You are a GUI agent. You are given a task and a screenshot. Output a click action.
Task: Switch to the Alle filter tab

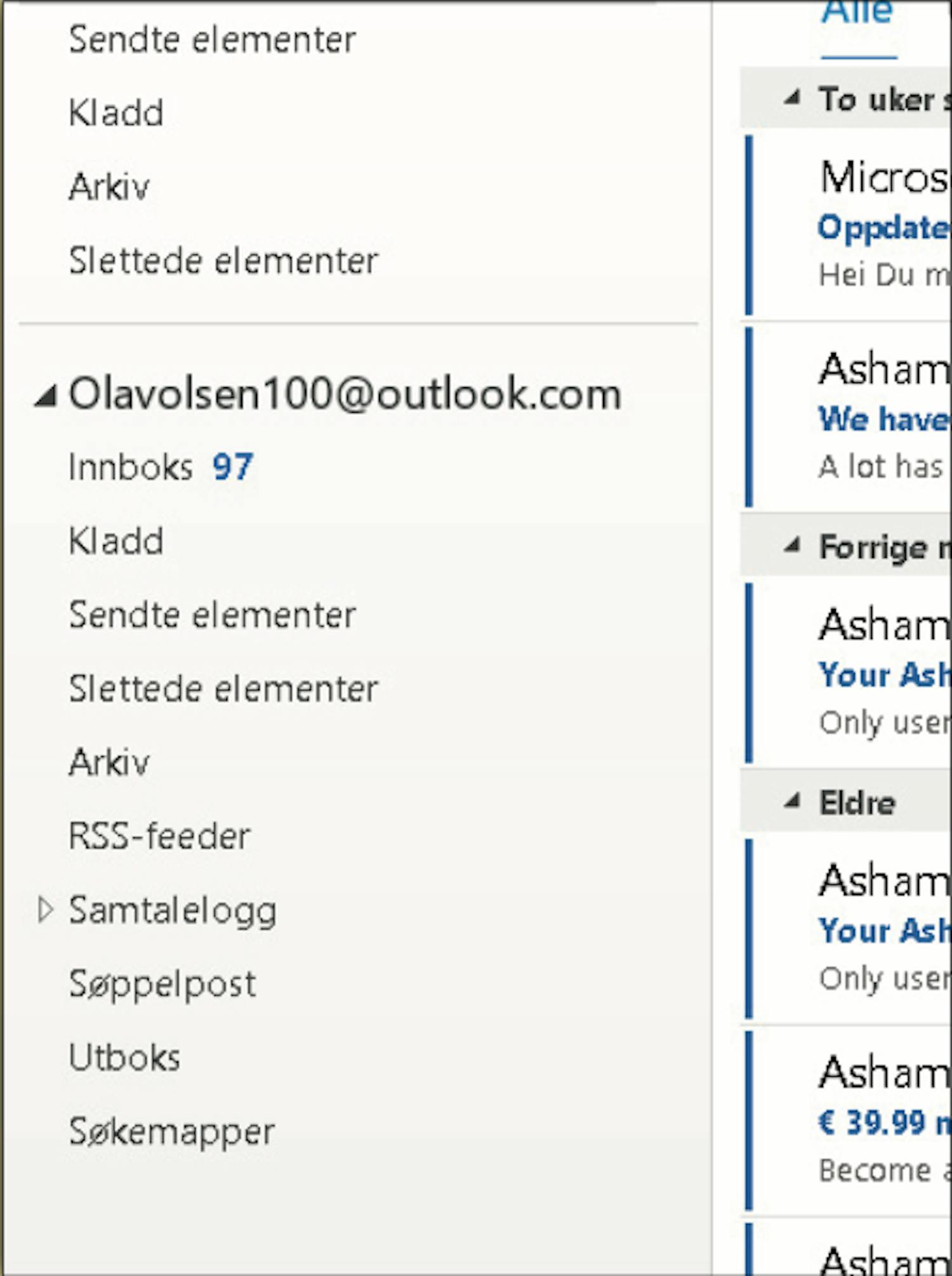(857, 13)
